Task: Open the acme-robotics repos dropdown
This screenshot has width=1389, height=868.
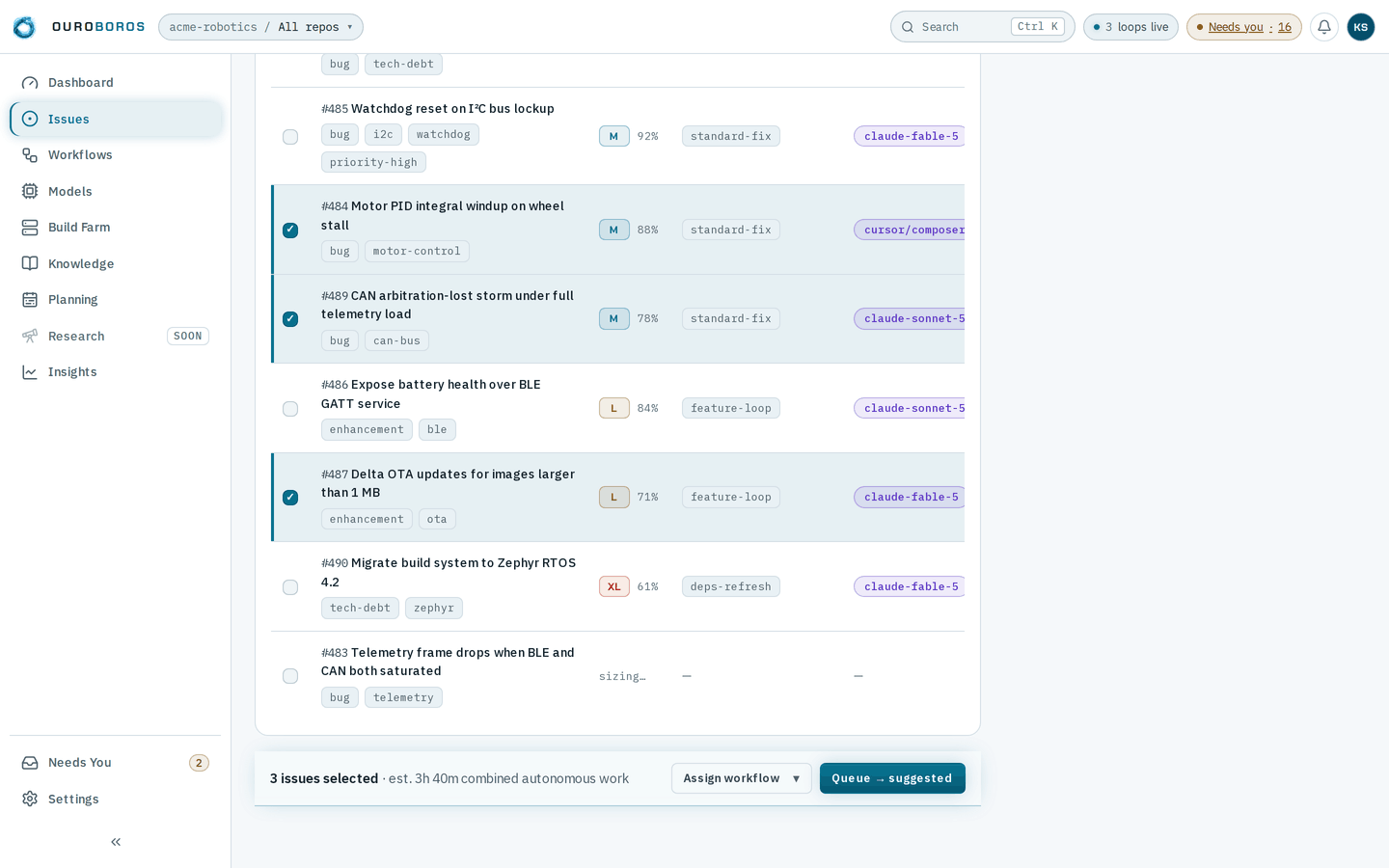Action: [260, 27]
